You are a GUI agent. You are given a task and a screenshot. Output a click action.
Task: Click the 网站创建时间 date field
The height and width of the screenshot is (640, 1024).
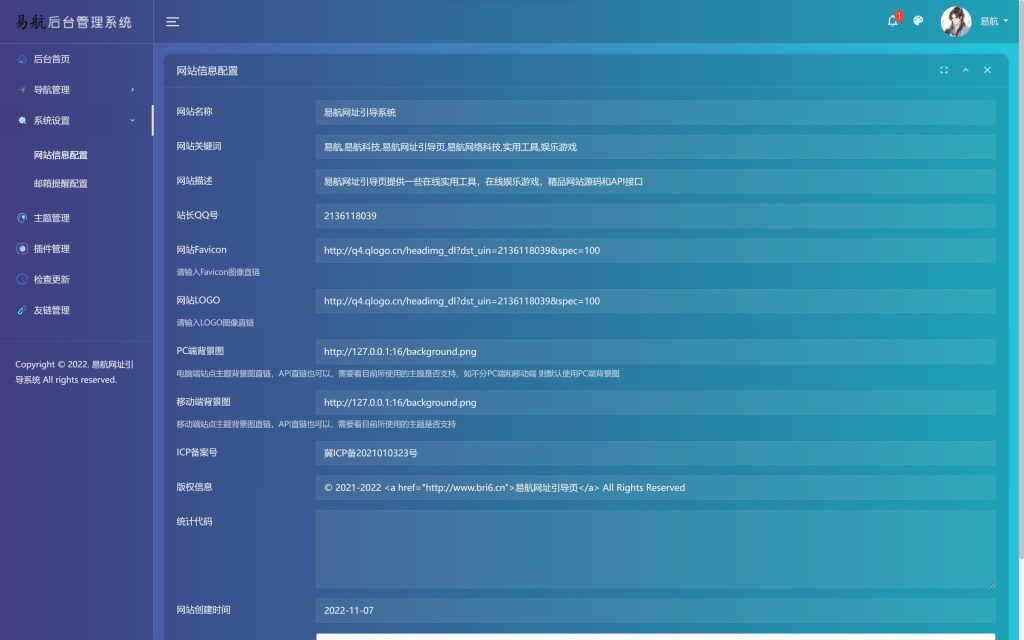tap(655, 610)
